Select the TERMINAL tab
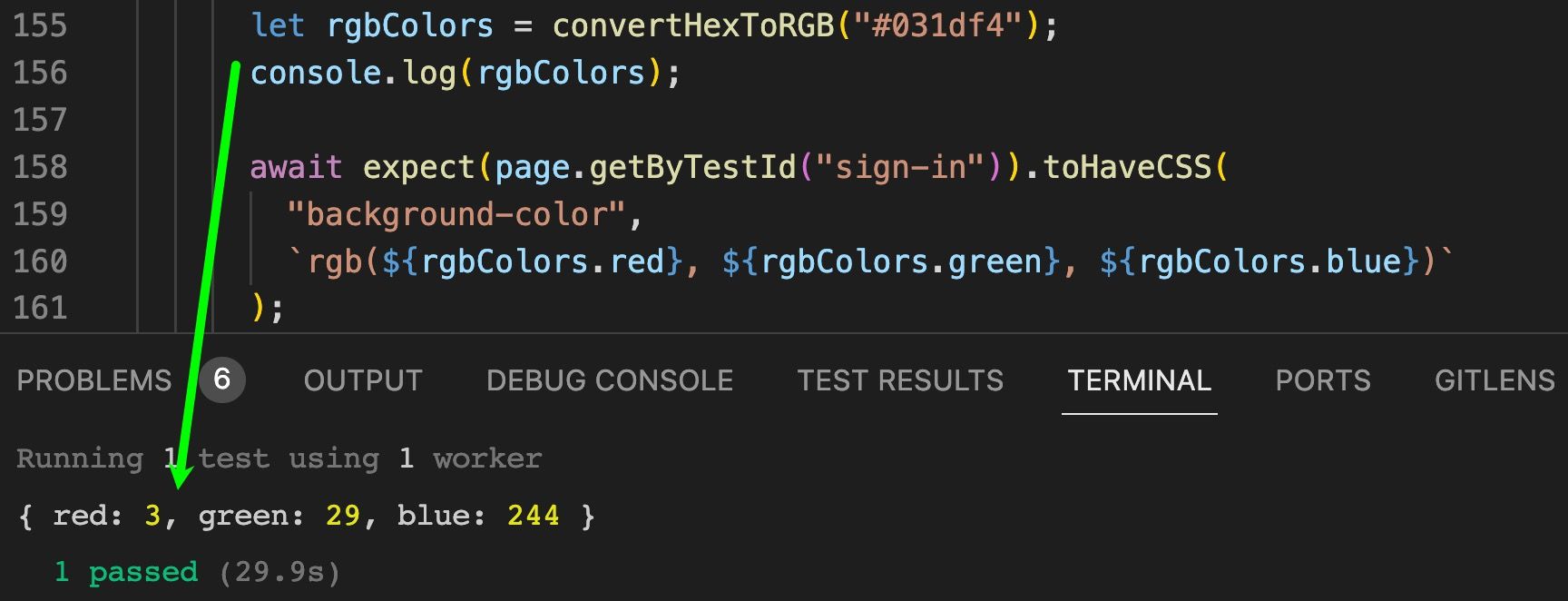The height and width of the screenshot is (601, 1568). coord(1140,380)
